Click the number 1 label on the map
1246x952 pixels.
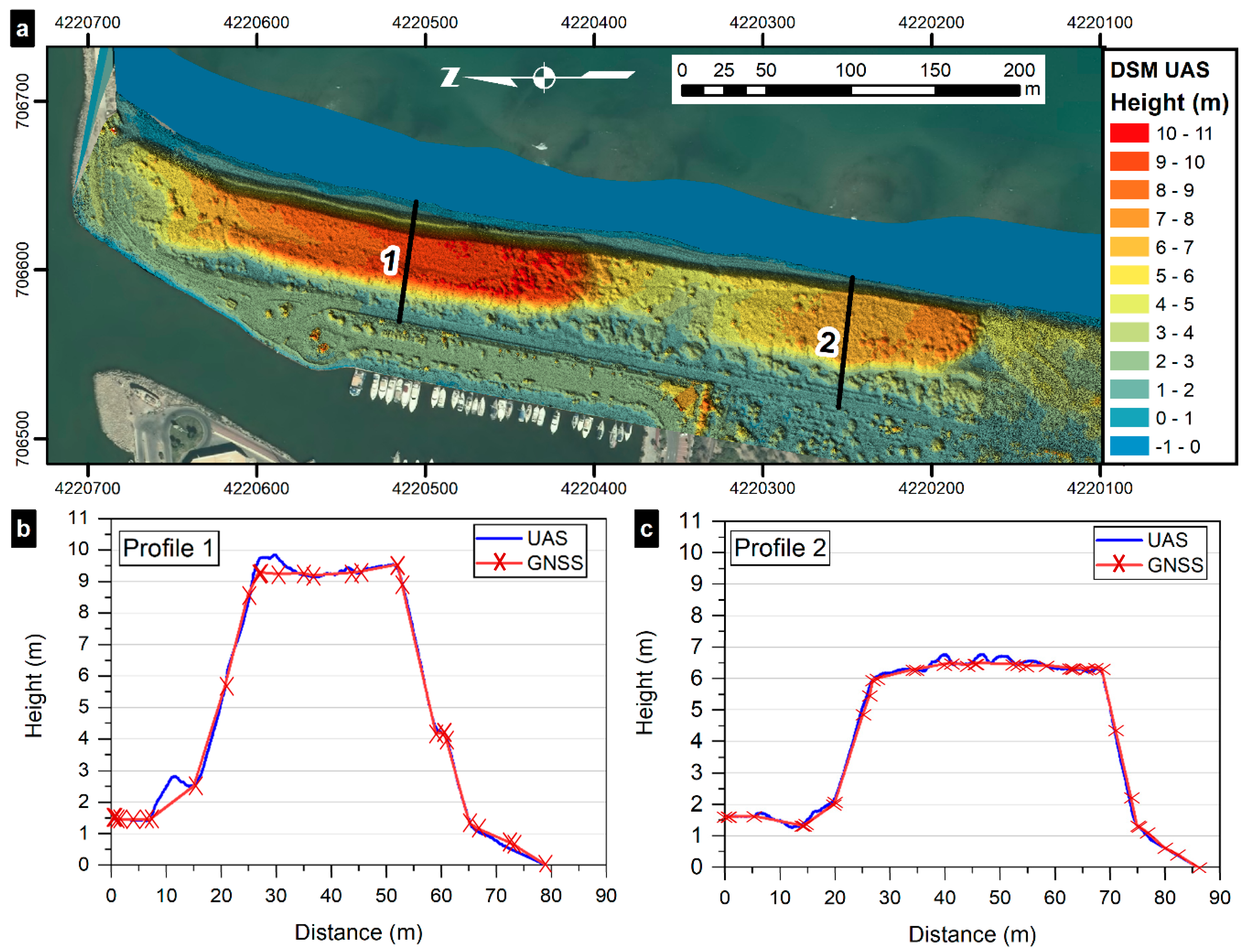pos(390,261)
